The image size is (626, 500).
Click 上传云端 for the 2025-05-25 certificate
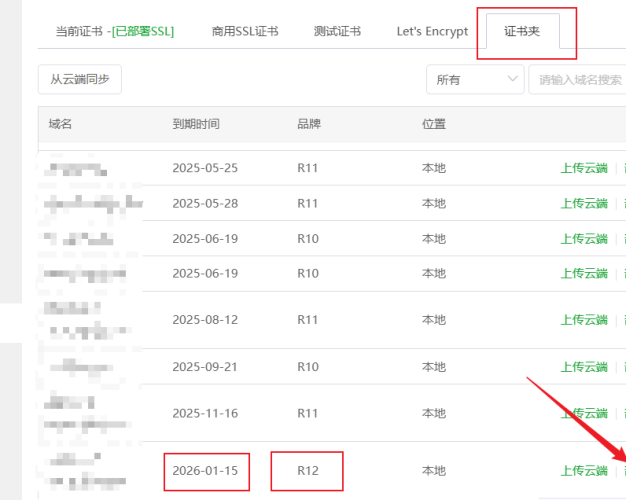[584, 168]
